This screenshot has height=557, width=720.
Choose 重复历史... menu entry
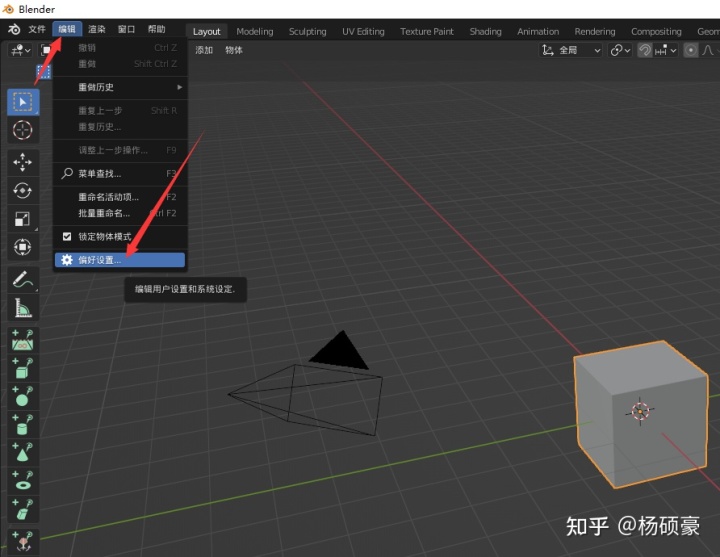coord(120,127)
